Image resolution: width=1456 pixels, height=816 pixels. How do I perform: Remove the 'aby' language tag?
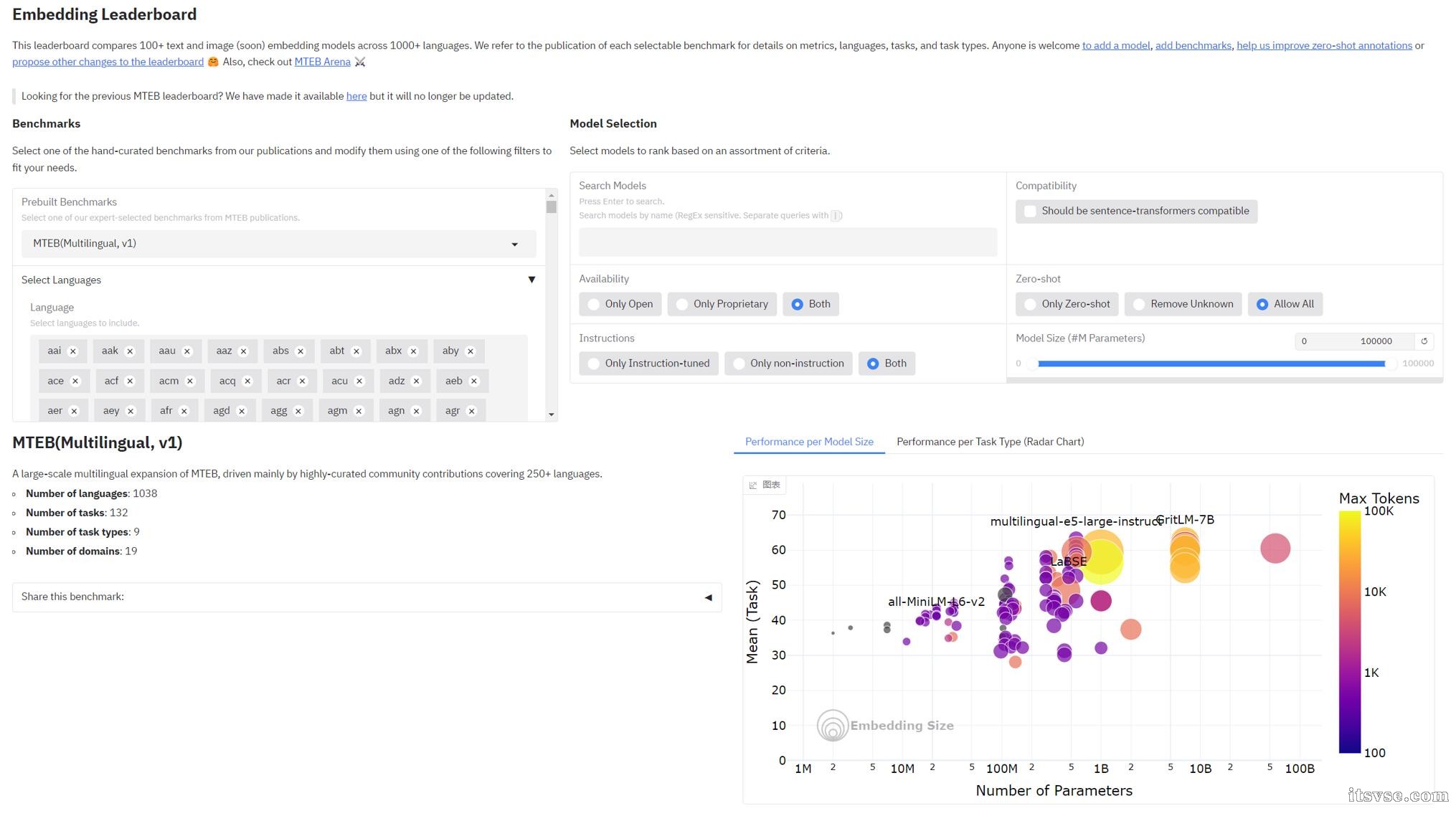471,351
